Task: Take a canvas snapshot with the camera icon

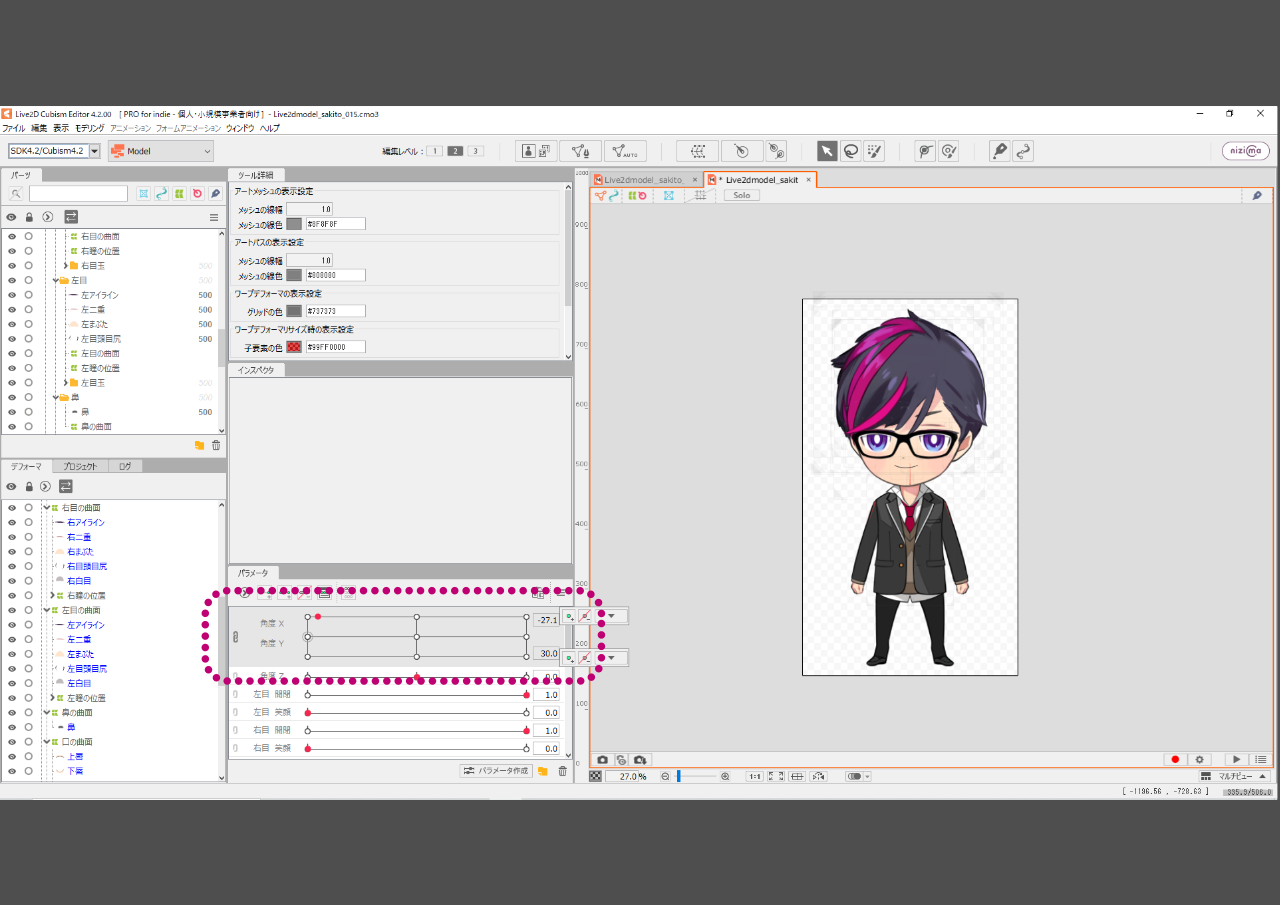Action: click(602, 760)
